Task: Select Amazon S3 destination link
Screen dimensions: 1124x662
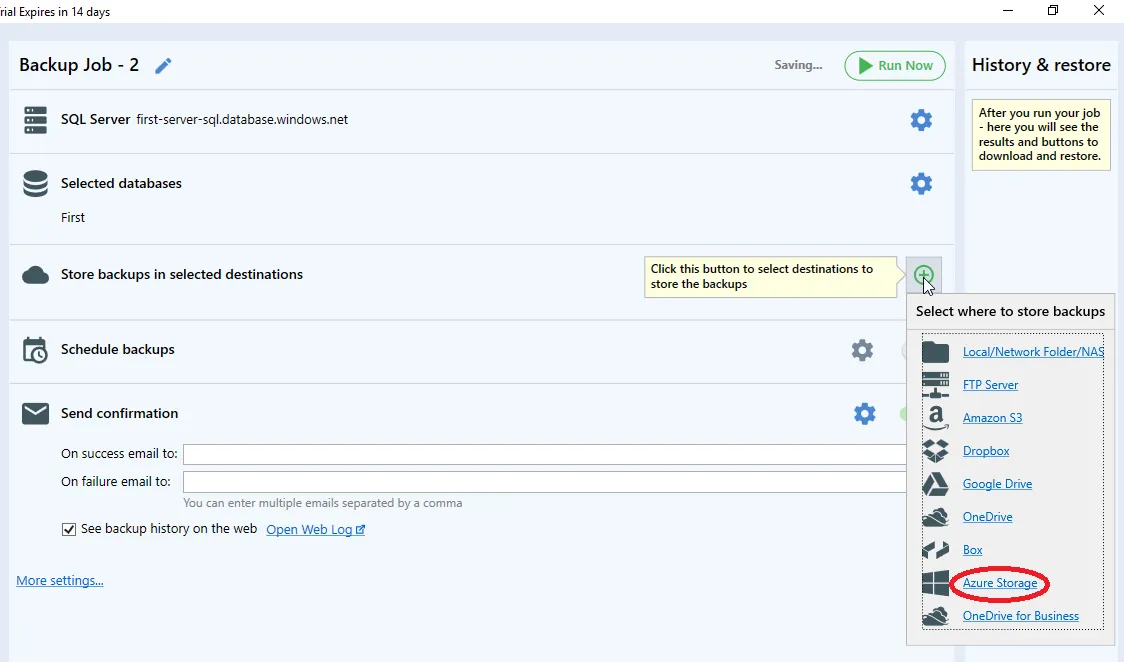Action: pyautogui.click(x=992, y=418)
